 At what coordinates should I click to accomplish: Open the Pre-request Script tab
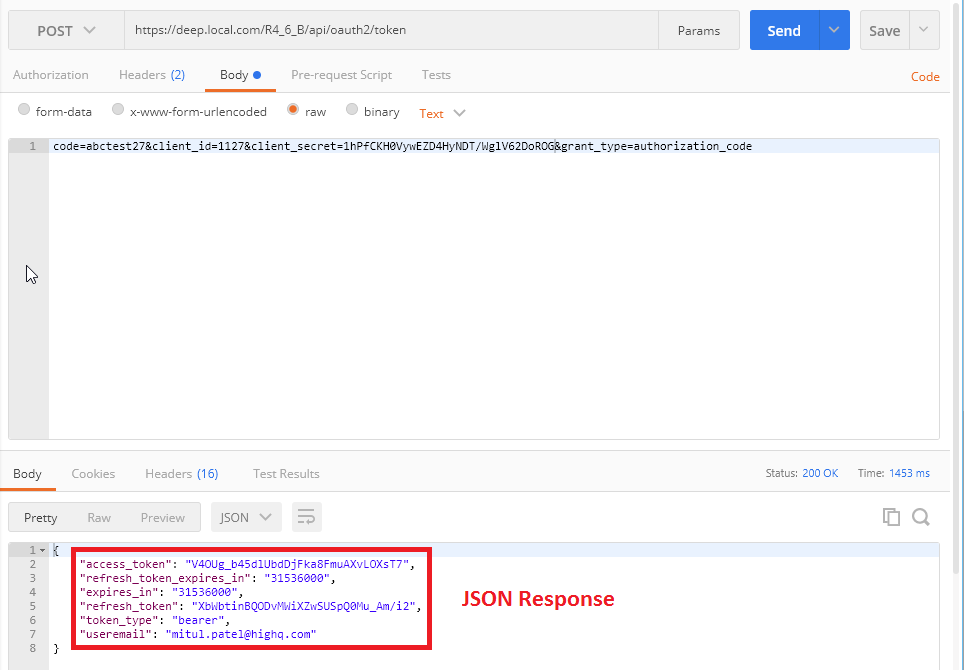coord(341,75)
